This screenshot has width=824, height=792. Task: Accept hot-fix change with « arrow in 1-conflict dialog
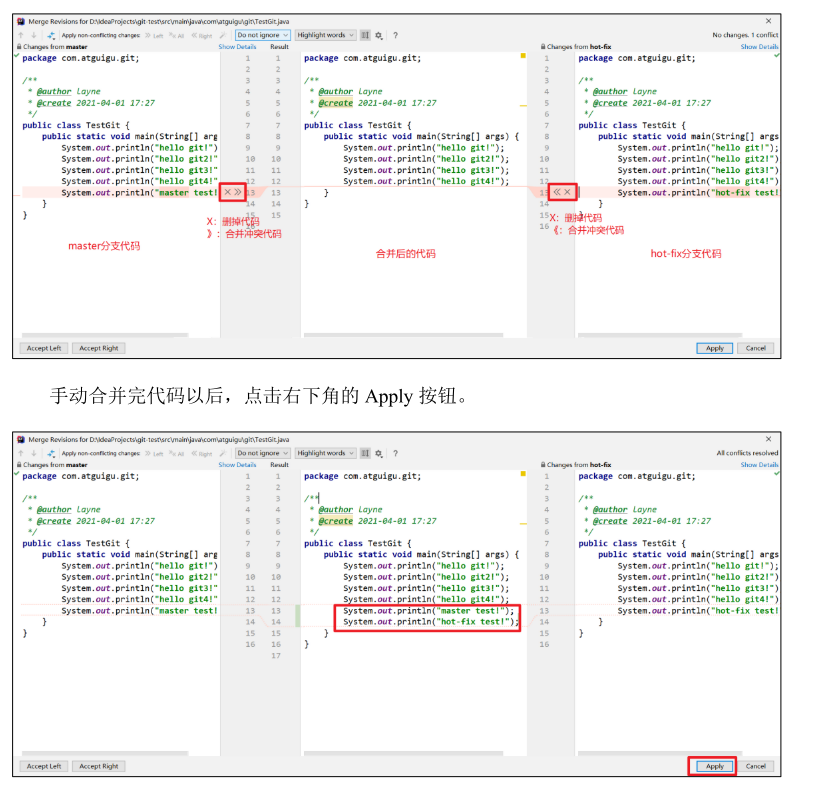click(557, 192)
